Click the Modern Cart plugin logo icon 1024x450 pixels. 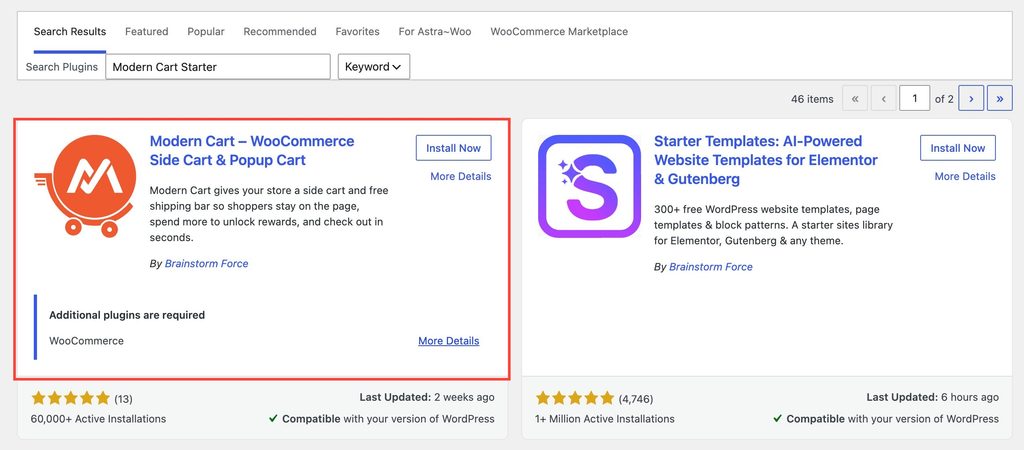click(85, 185)
